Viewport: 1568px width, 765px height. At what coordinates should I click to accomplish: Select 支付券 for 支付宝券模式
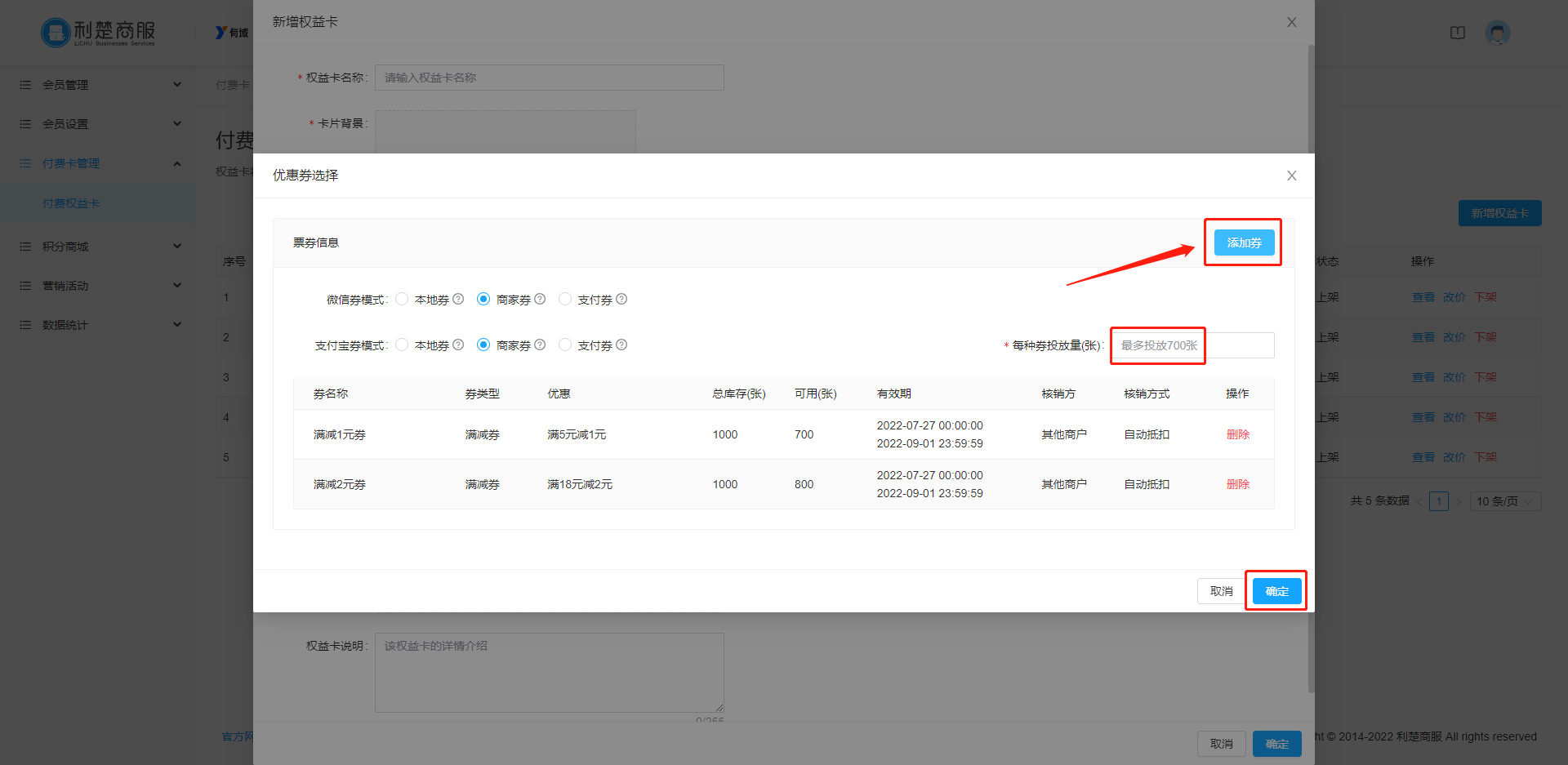tap(565, 345)
